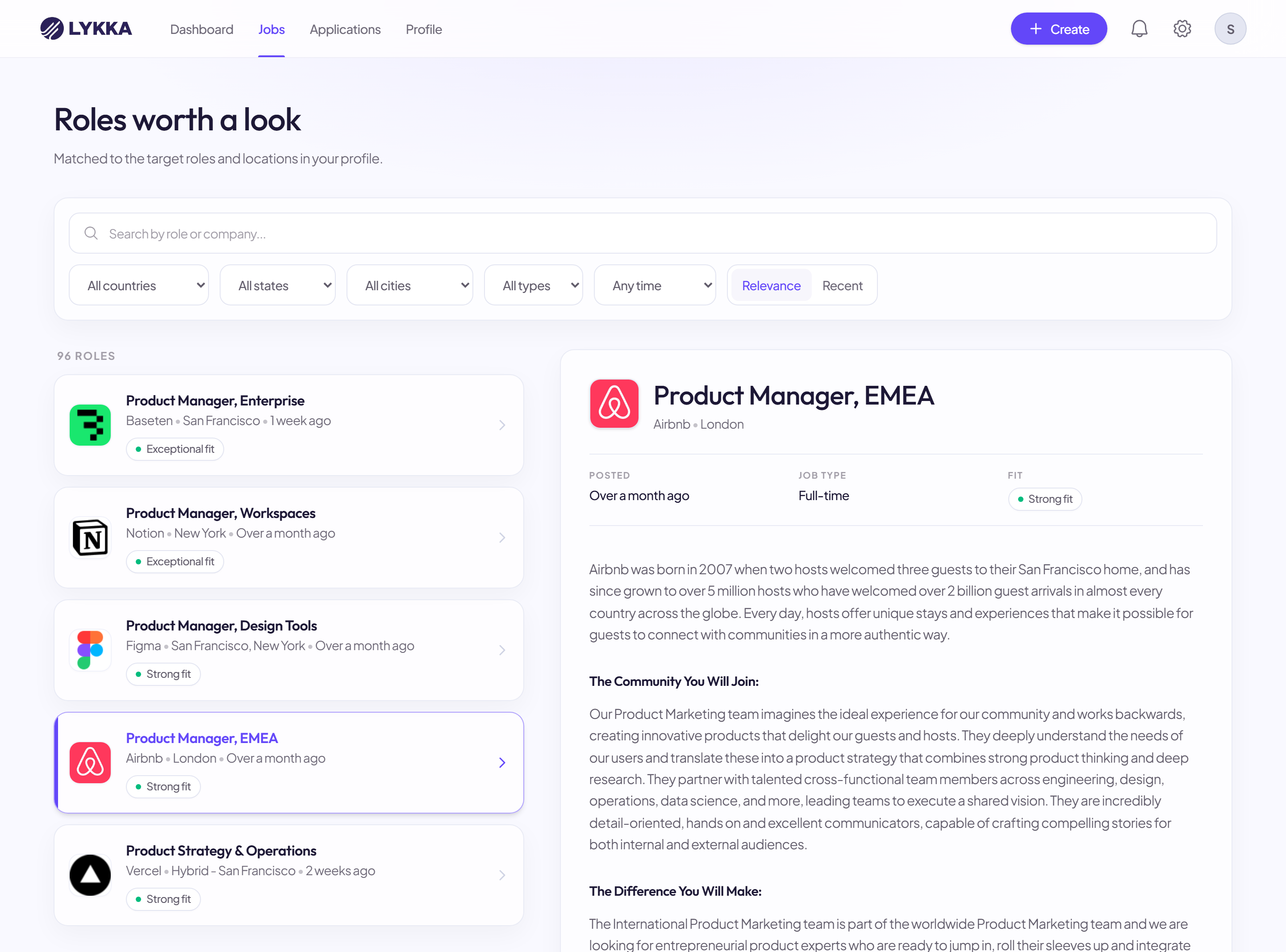The width and height of the screenshot is (1286, 952).
Task: Click the chevron on the Notion role card
Action: [x=502, y=537]
